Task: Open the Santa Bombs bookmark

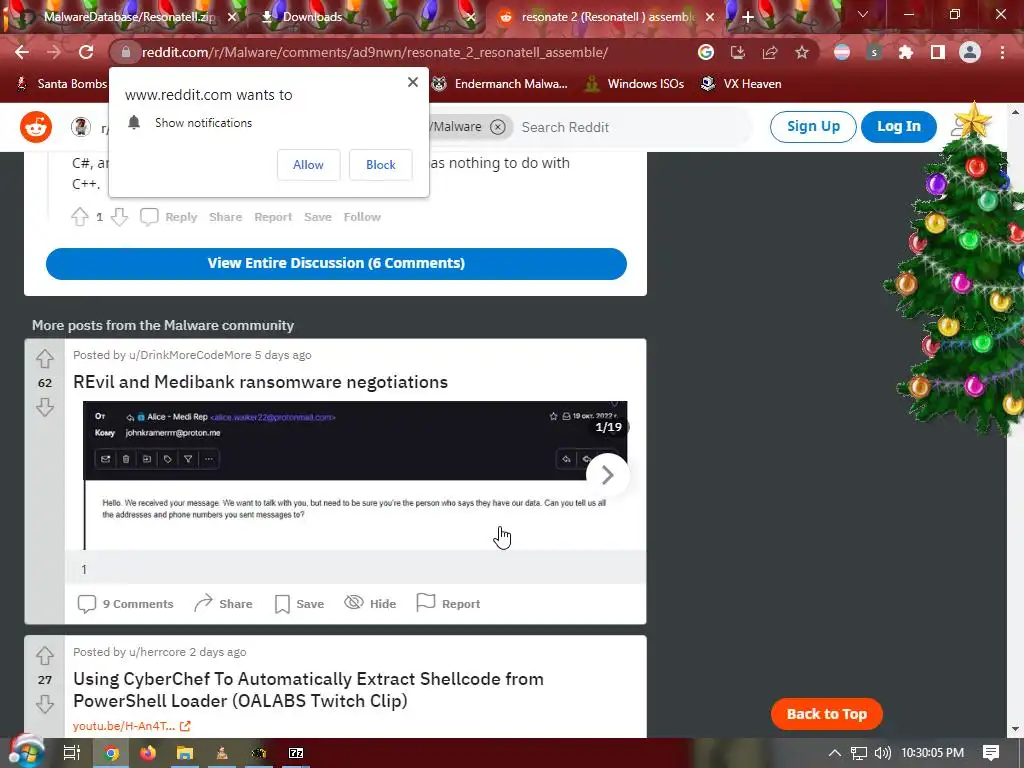Action: tap(61, 84)
